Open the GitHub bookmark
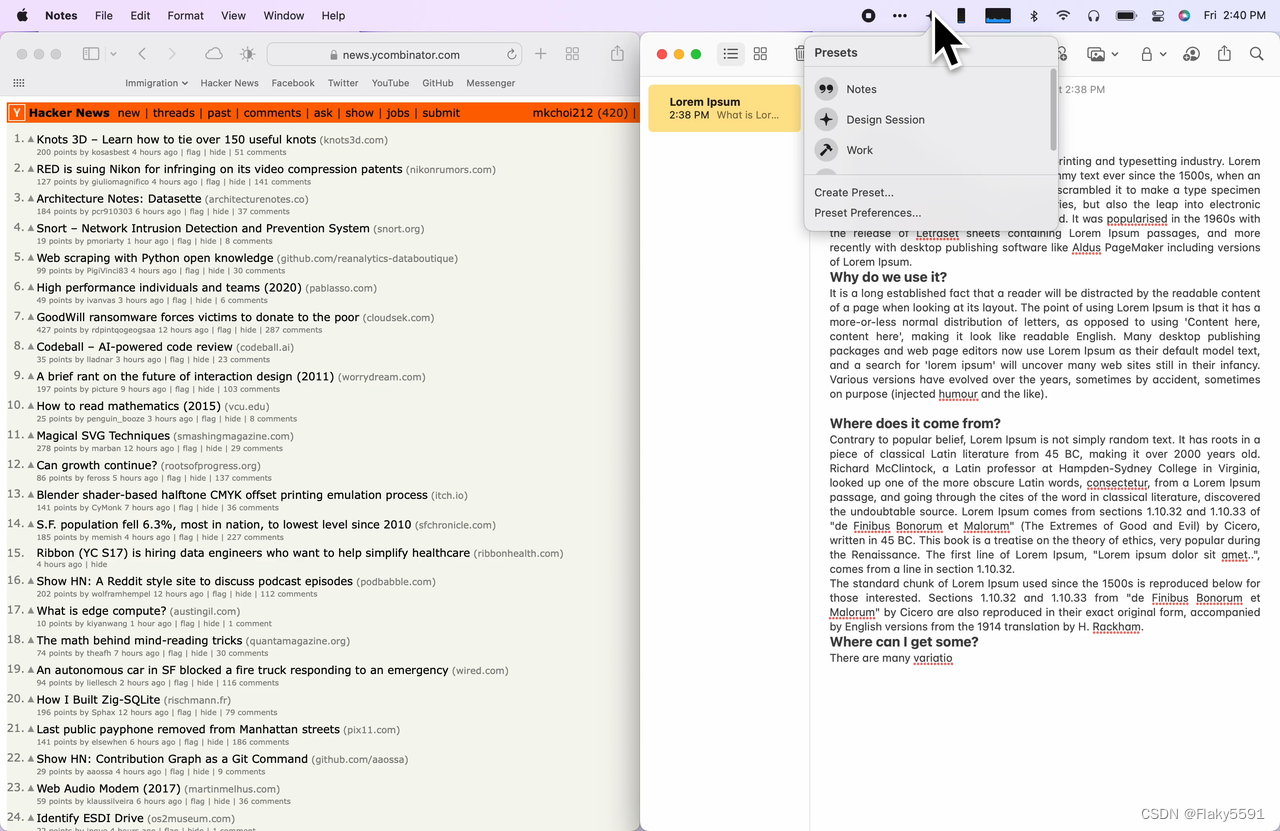The image size is (1280, 831). coord(438,83)
